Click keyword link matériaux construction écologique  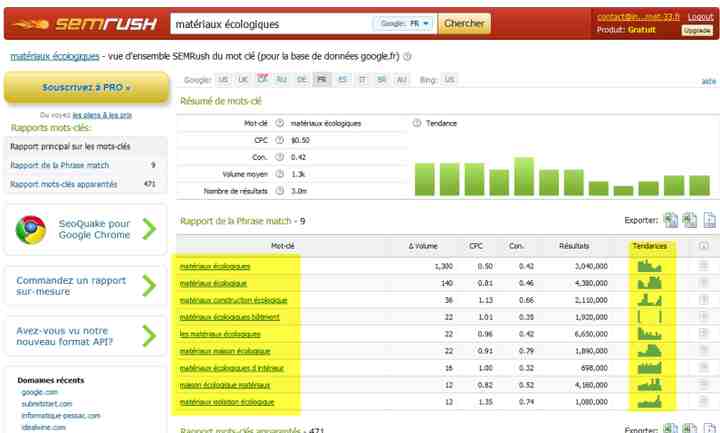click(x=233, y=300)
